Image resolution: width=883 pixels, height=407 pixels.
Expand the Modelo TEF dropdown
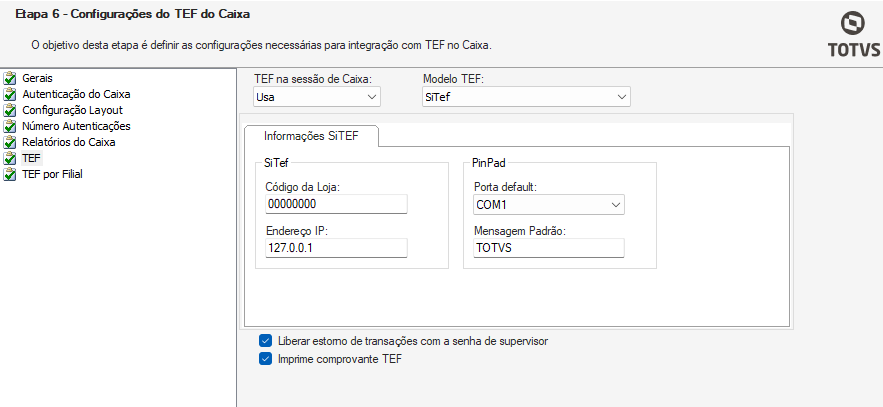coord(526,97)
